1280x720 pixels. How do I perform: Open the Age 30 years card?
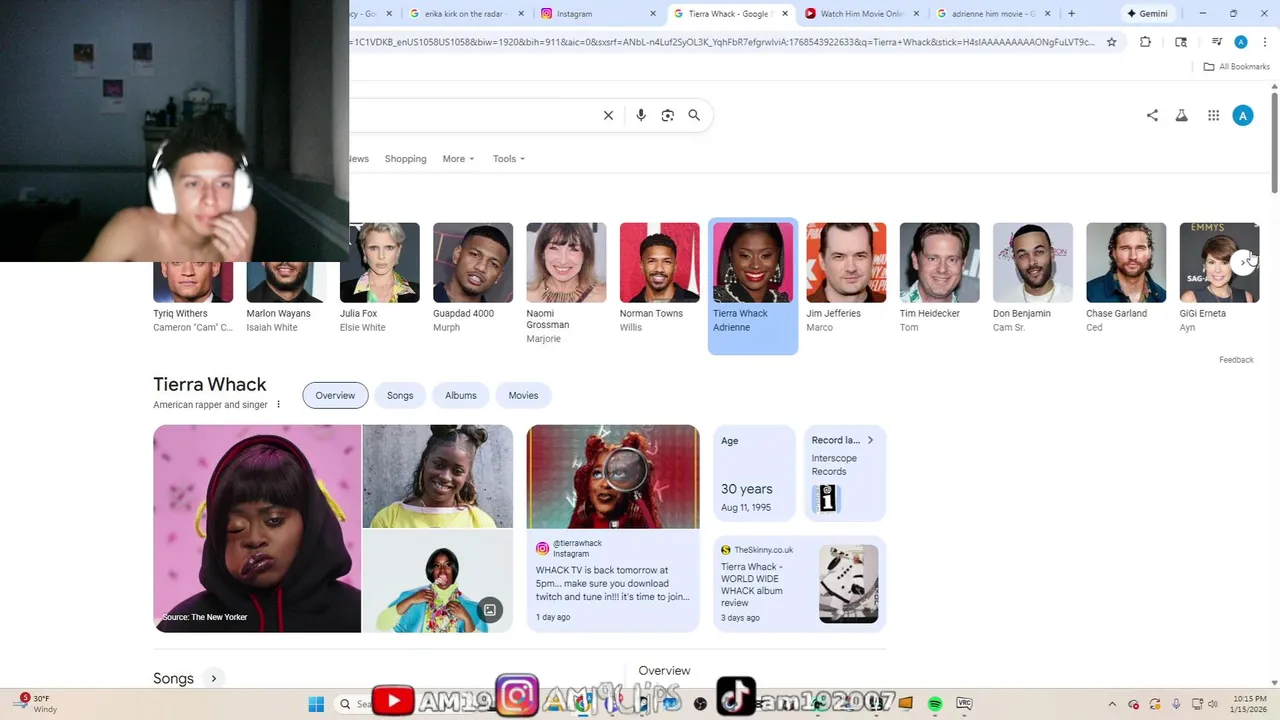(x=754, y=473)
